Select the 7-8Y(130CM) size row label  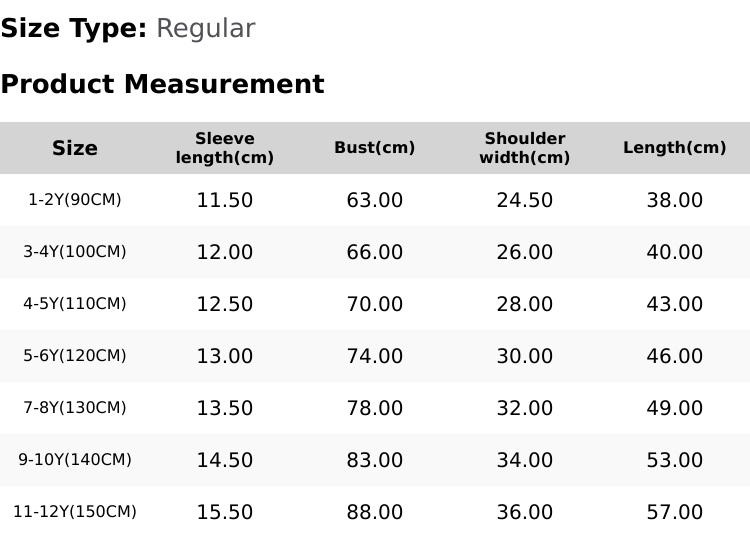tap(75, 408)
